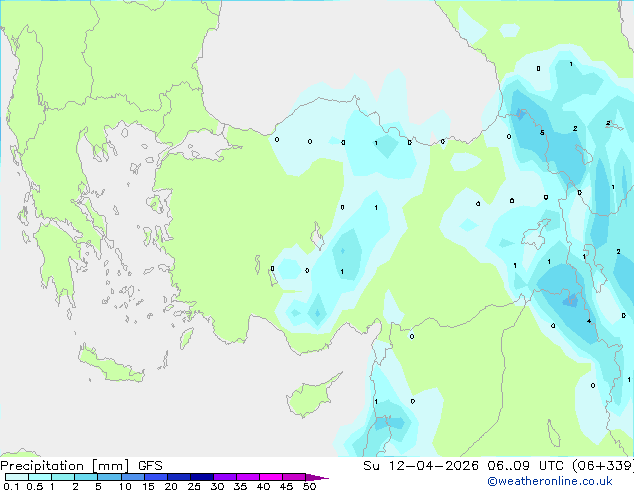Click the "(06+339)" forecast offset text

(x=603, y=466)
